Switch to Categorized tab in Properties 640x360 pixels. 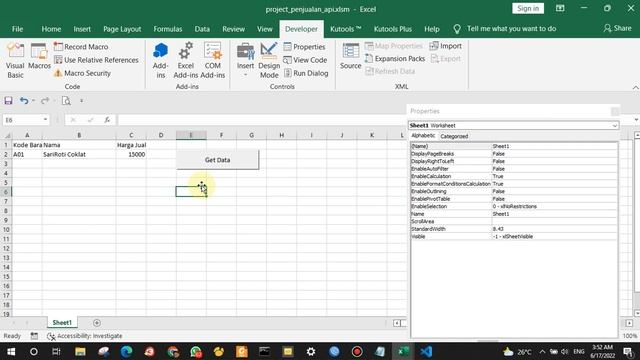point(454,136)
